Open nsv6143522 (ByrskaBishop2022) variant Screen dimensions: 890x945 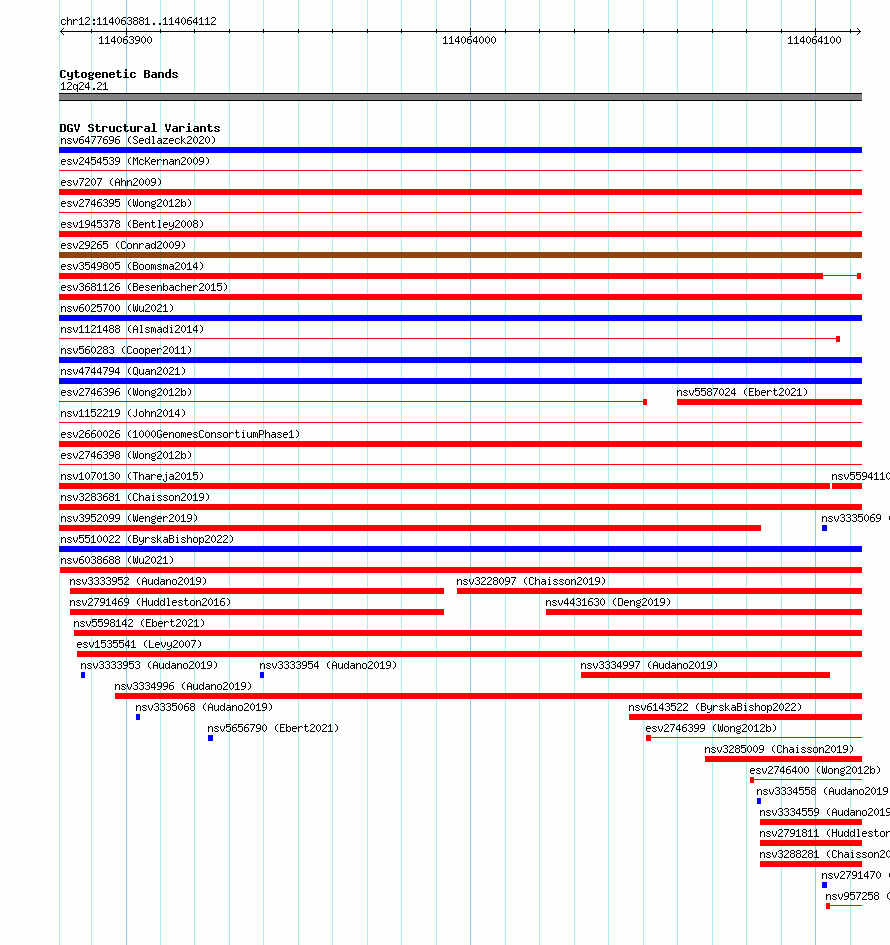715,708
